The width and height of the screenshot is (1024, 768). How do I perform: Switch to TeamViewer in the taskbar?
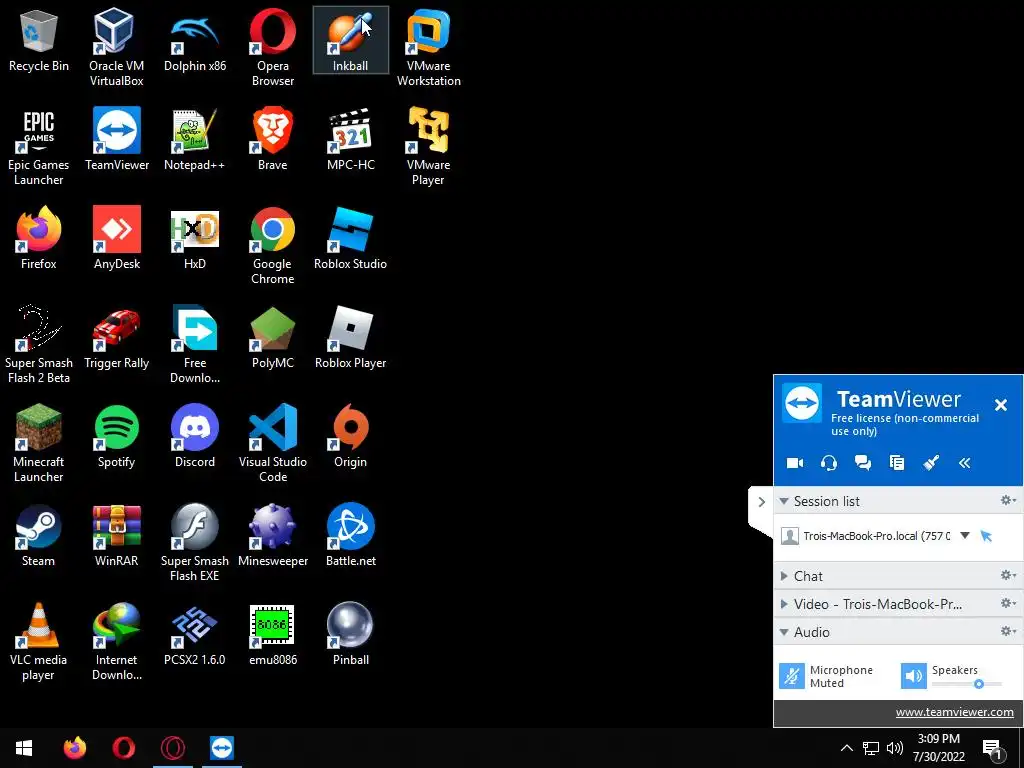pos(222,748)
